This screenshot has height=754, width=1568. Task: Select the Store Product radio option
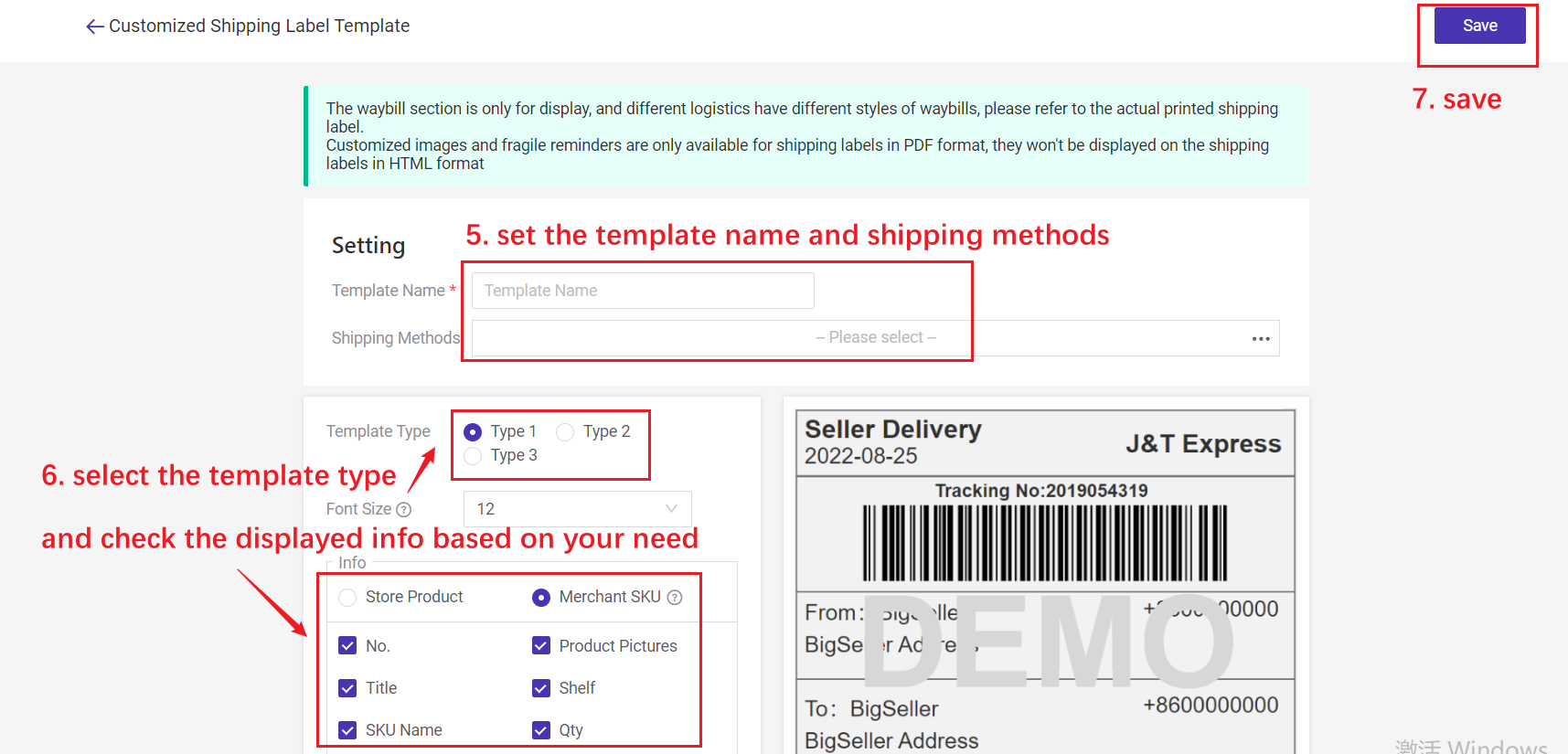(347, 598)
